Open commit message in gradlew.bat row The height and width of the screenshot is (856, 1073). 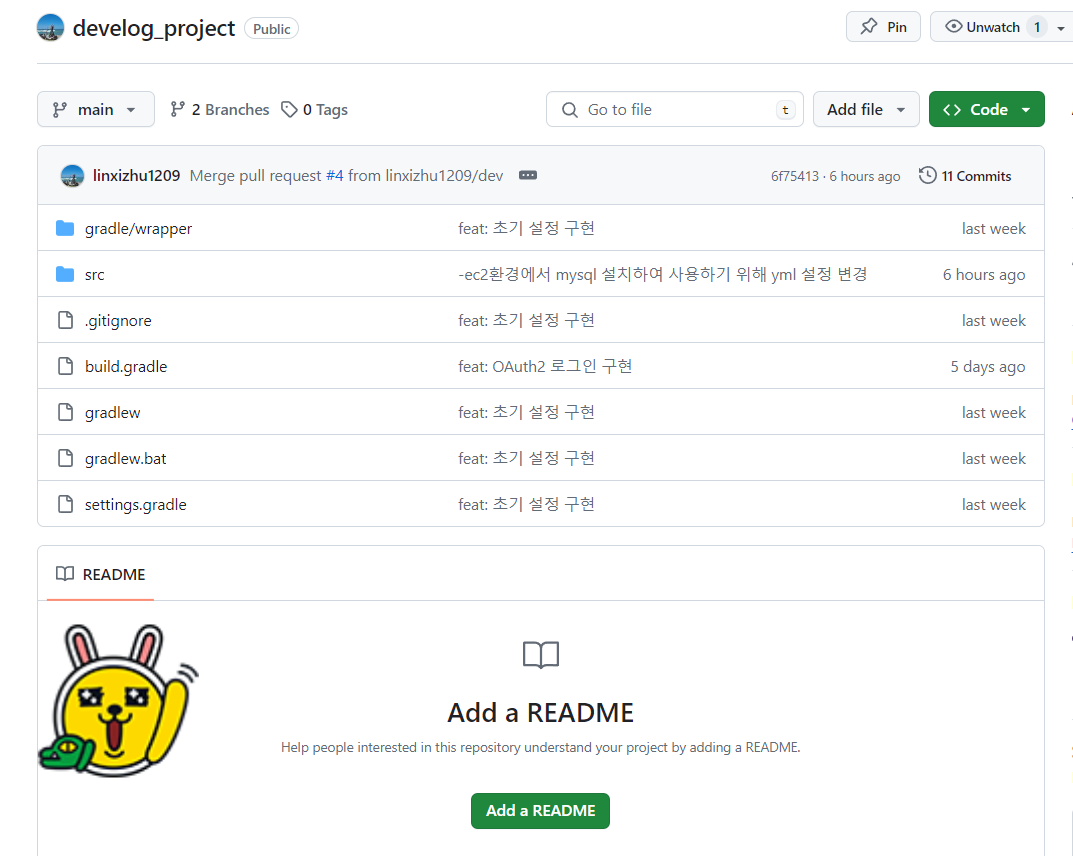[x=526, y=458]
